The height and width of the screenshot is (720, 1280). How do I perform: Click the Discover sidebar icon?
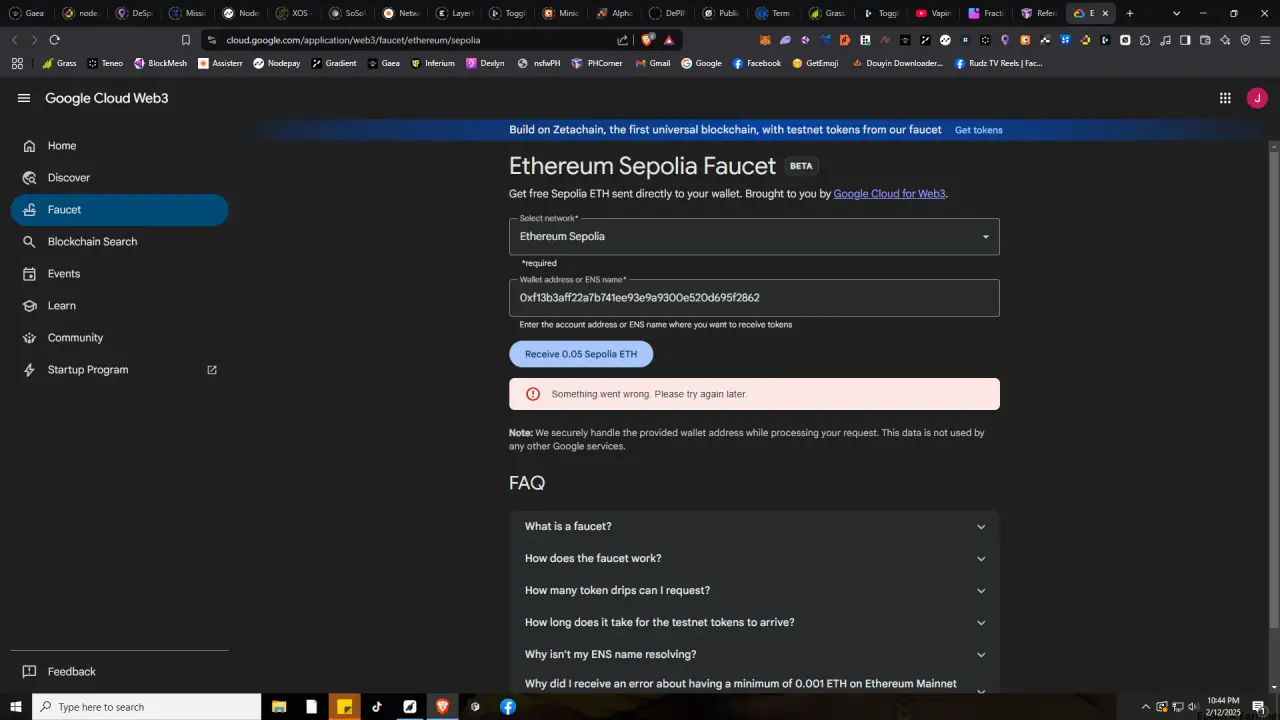30,178
